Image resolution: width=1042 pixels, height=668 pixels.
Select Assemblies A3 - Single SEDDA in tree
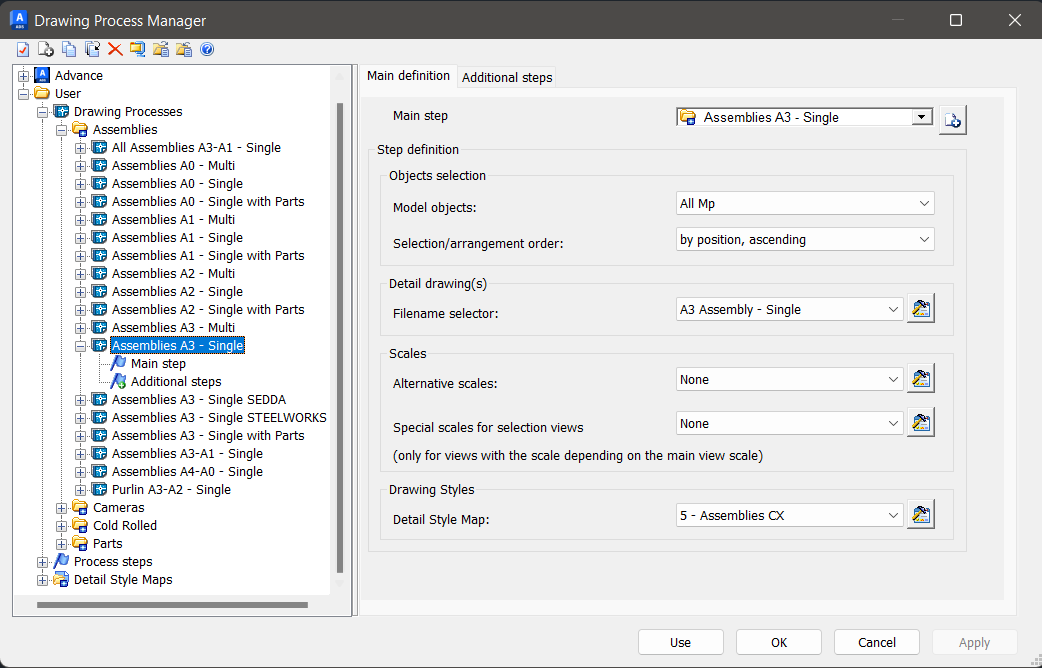pos(199,399)
